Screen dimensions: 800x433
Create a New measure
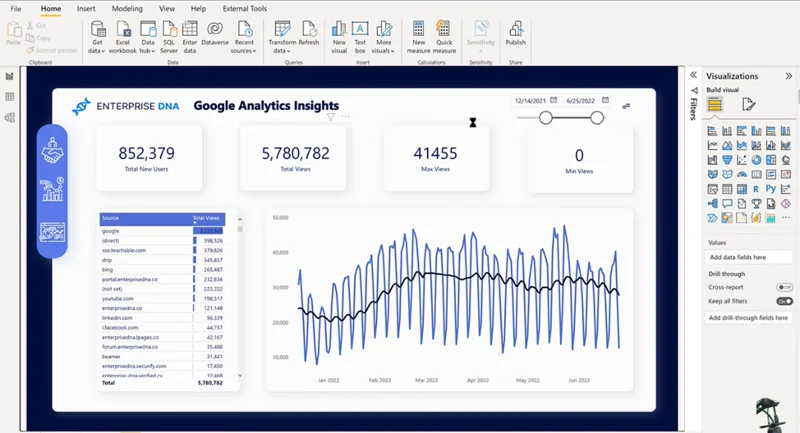pos(418,37)
